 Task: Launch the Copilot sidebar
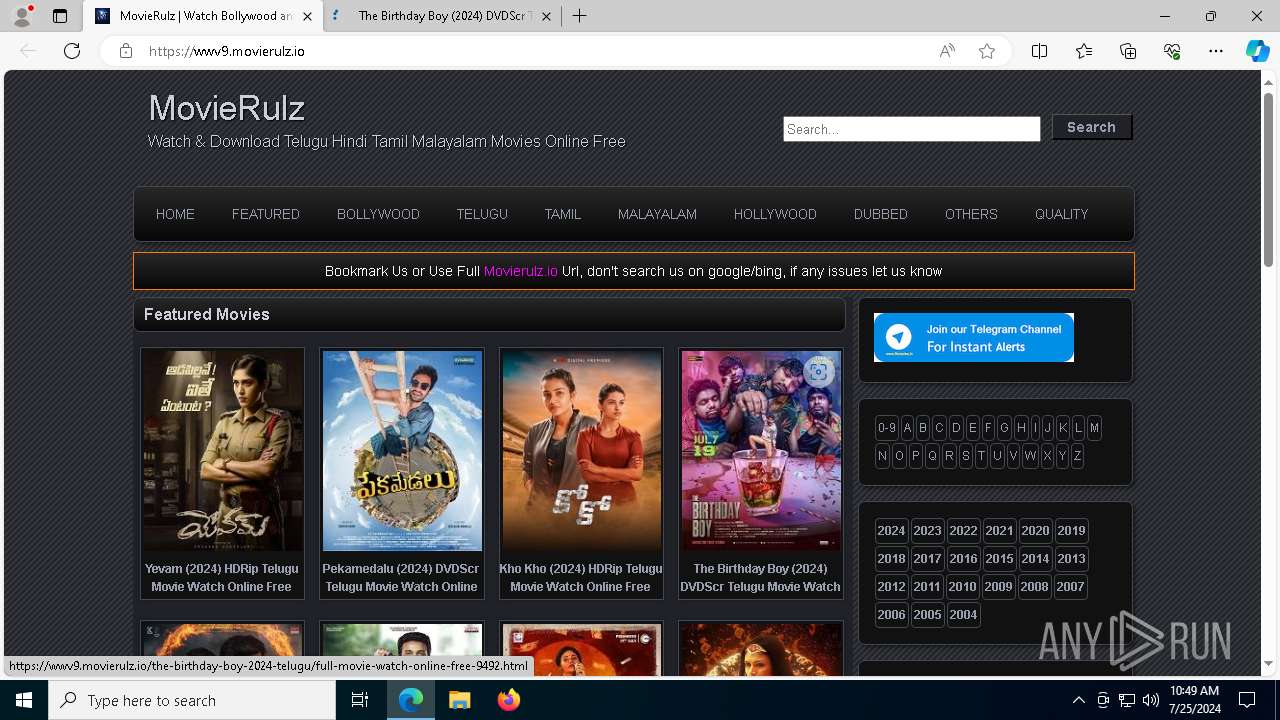1257,51
